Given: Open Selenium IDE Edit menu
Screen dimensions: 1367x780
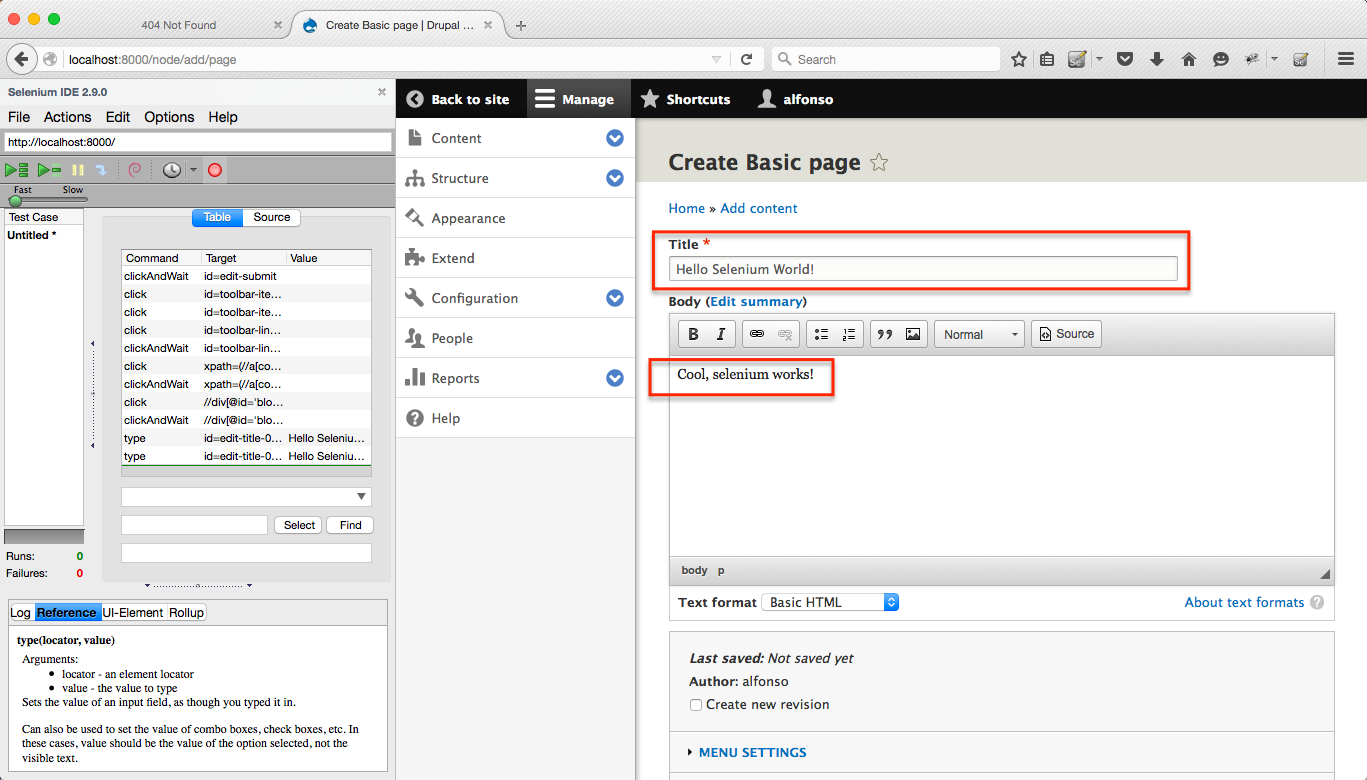Looking at the screenshot, I should 118,117.
